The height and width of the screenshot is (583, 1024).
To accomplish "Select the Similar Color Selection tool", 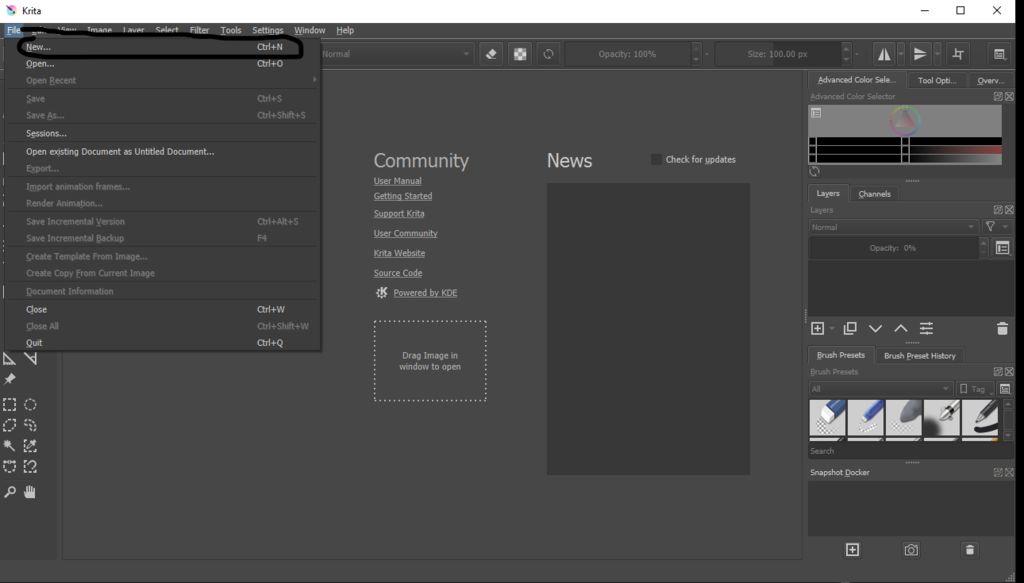I will click(30, 446).
